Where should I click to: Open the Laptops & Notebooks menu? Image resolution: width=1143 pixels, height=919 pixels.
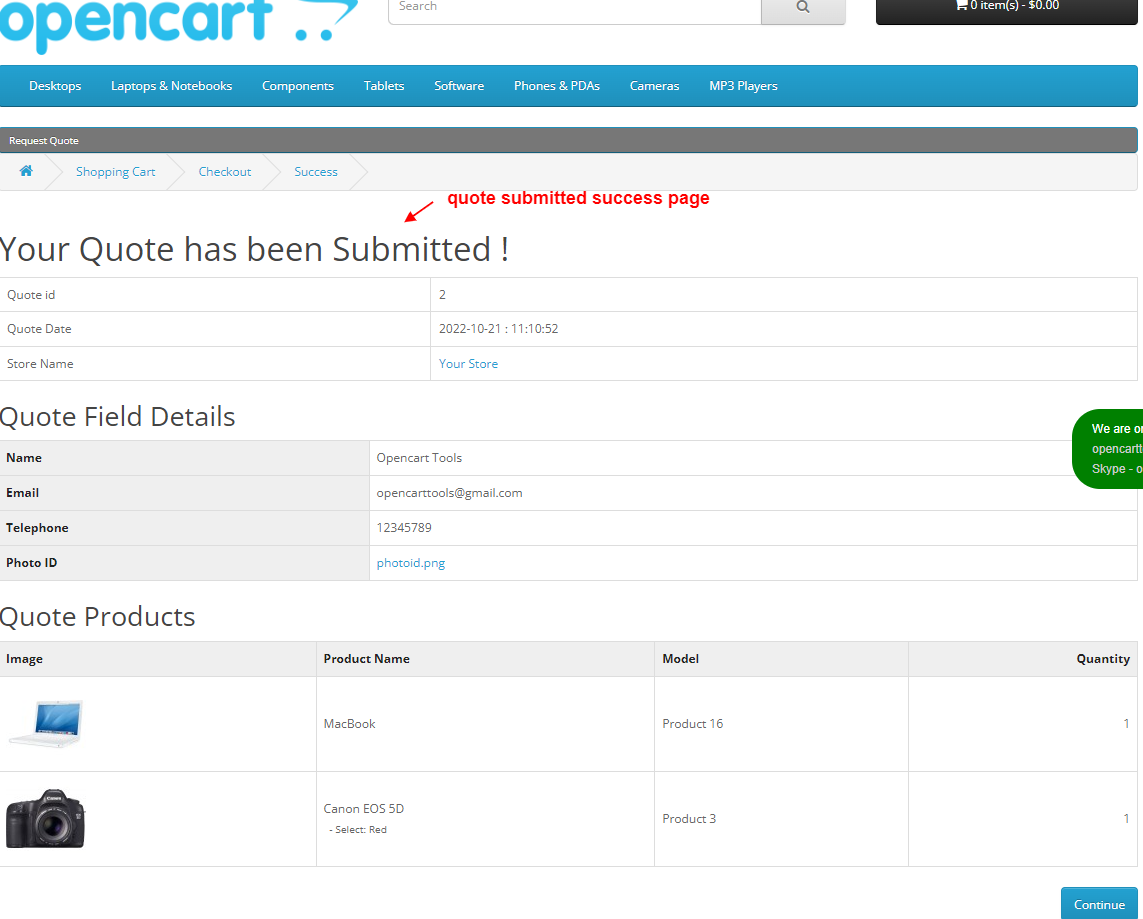[171, 86]
